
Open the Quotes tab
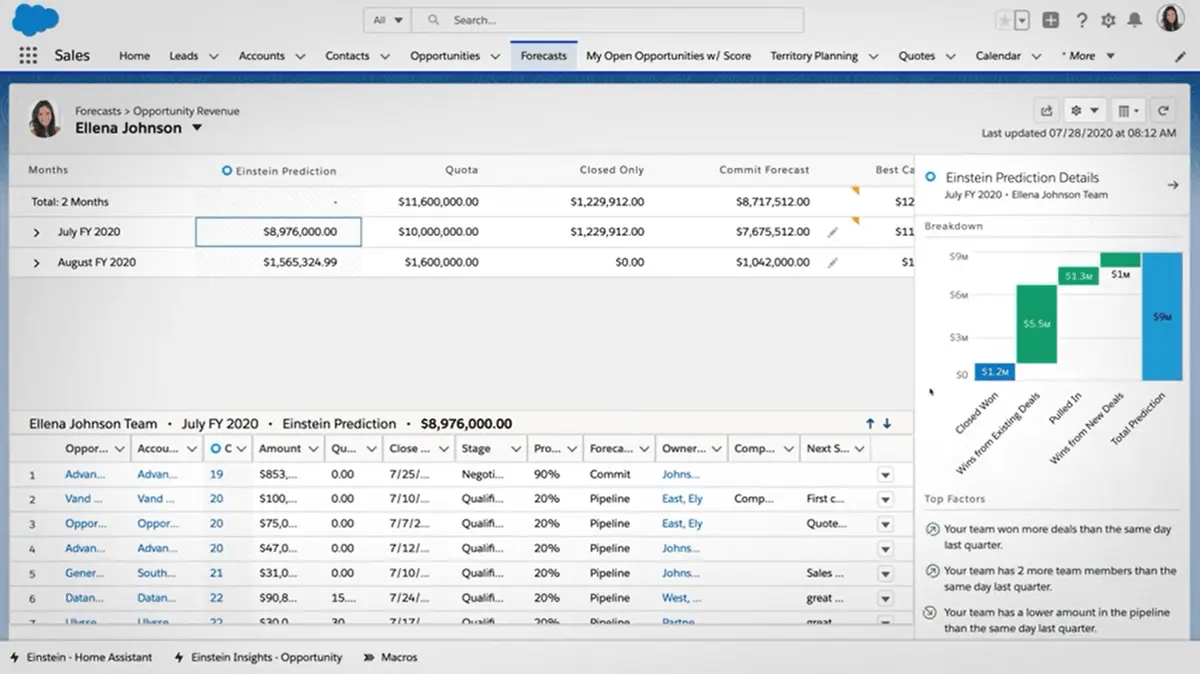(x=916, y=56)
